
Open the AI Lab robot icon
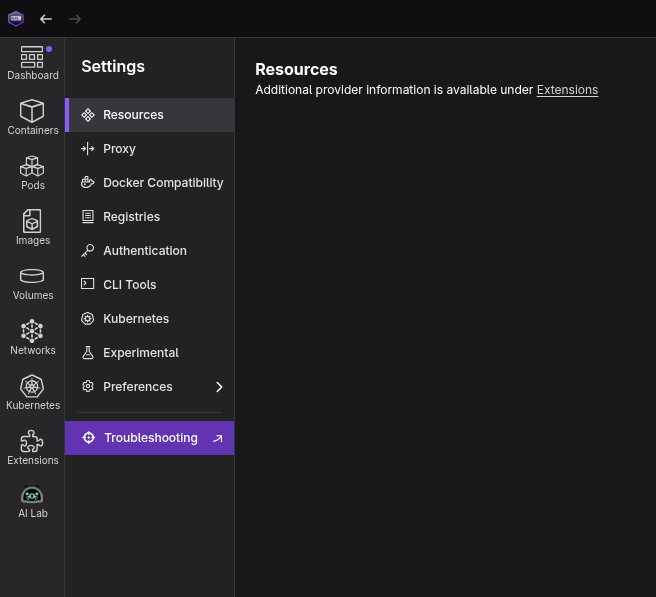click(x=32, y=495)
